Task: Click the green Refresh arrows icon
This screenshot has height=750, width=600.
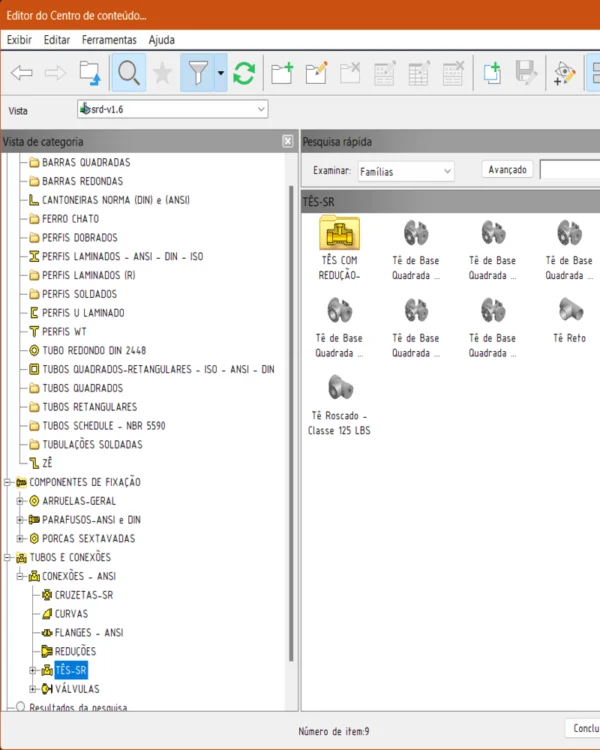Action: 244,73
